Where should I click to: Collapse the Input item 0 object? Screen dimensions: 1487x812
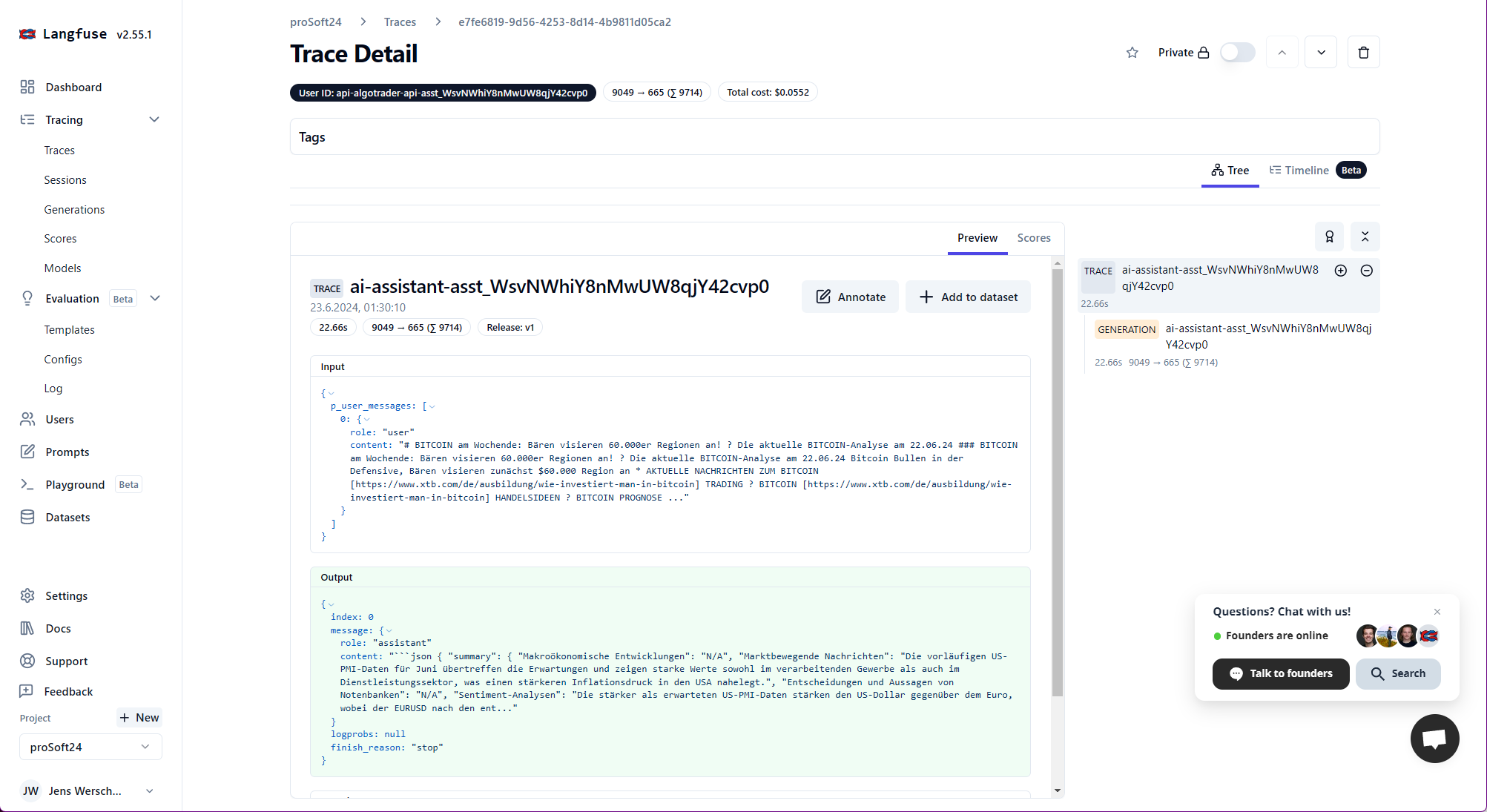[366, 420]
